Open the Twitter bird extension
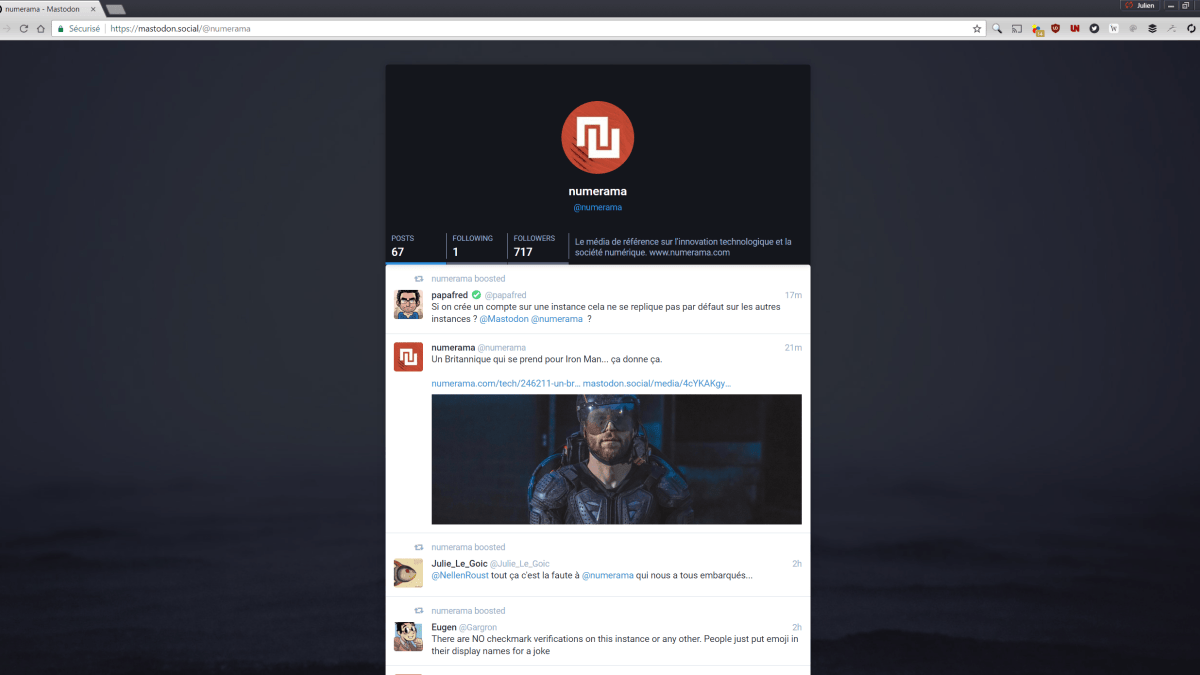Image resolution: width=1200 pixels, height=675 pixels. tap(1094, 29)
